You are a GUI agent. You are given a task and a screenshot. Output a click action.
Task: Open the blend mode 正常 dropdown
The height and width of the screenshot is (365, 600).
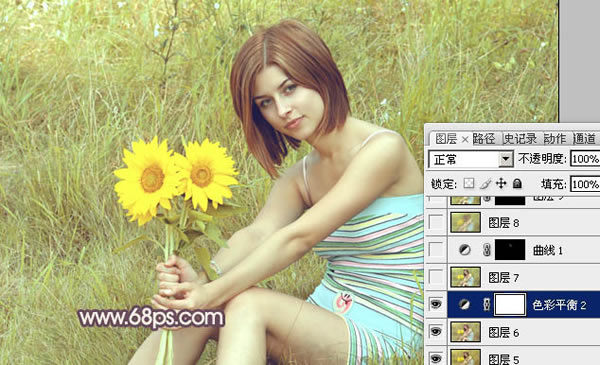[x=505, y=159]
